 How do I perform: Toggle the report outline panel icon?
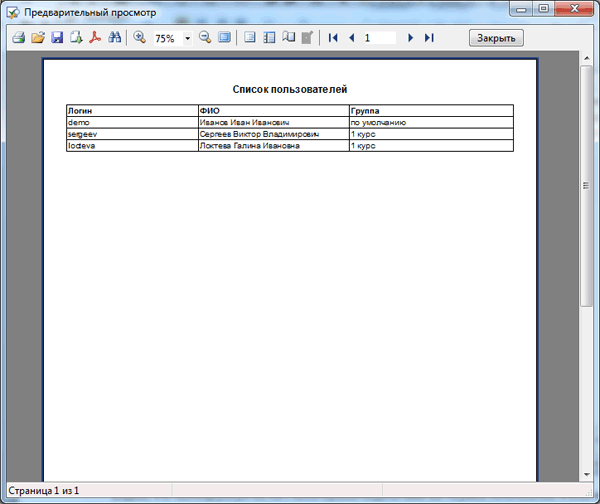(249, 38)
